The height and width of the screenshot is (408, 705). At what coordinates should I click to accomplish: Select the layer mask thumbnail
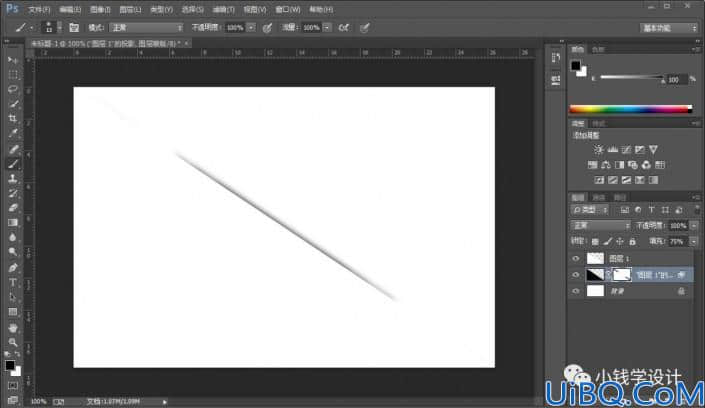pyautogui.click(x=622, y=275)
